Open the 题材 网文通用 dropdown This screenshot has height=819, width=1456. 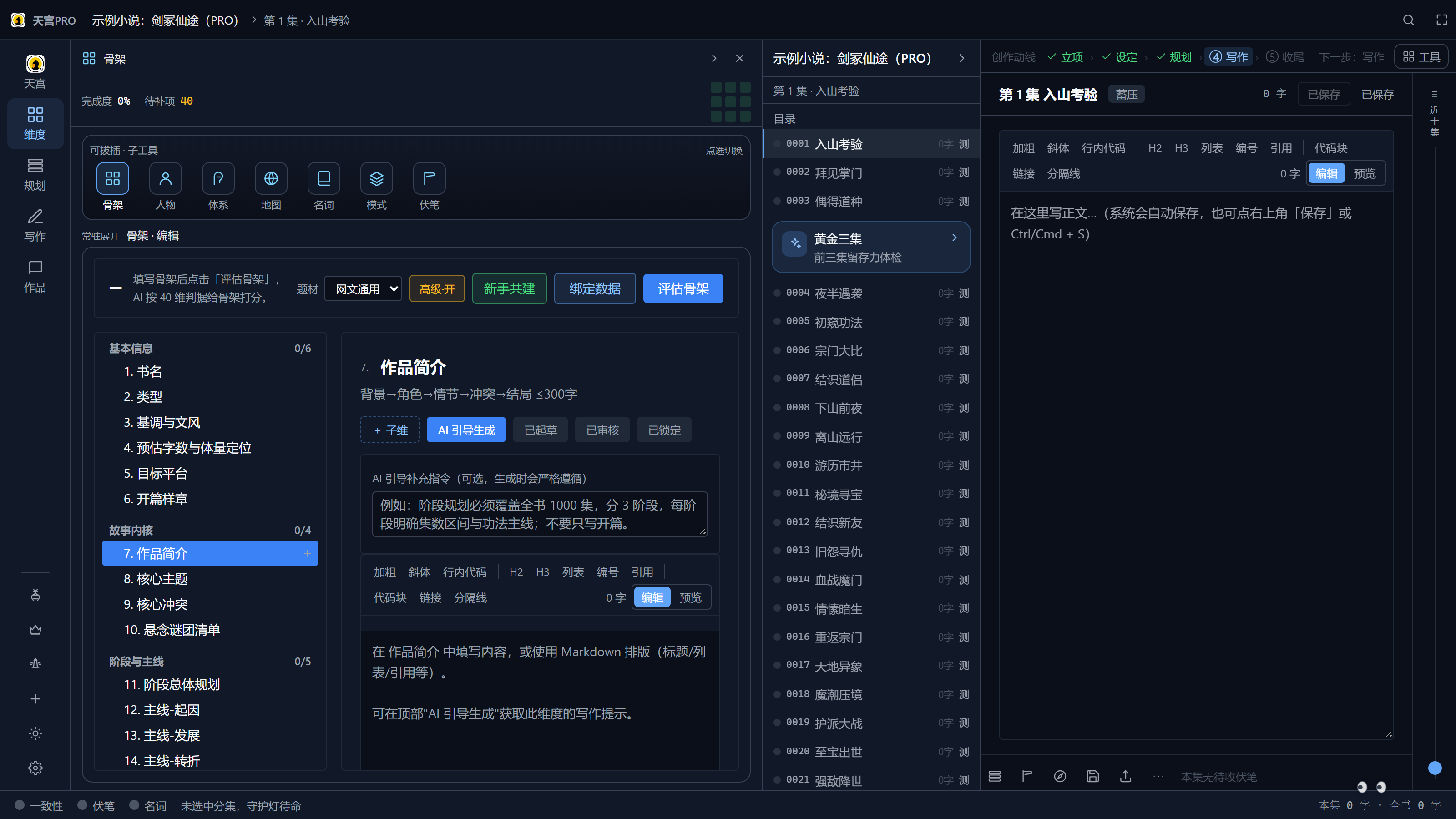(x=363, y=289)
